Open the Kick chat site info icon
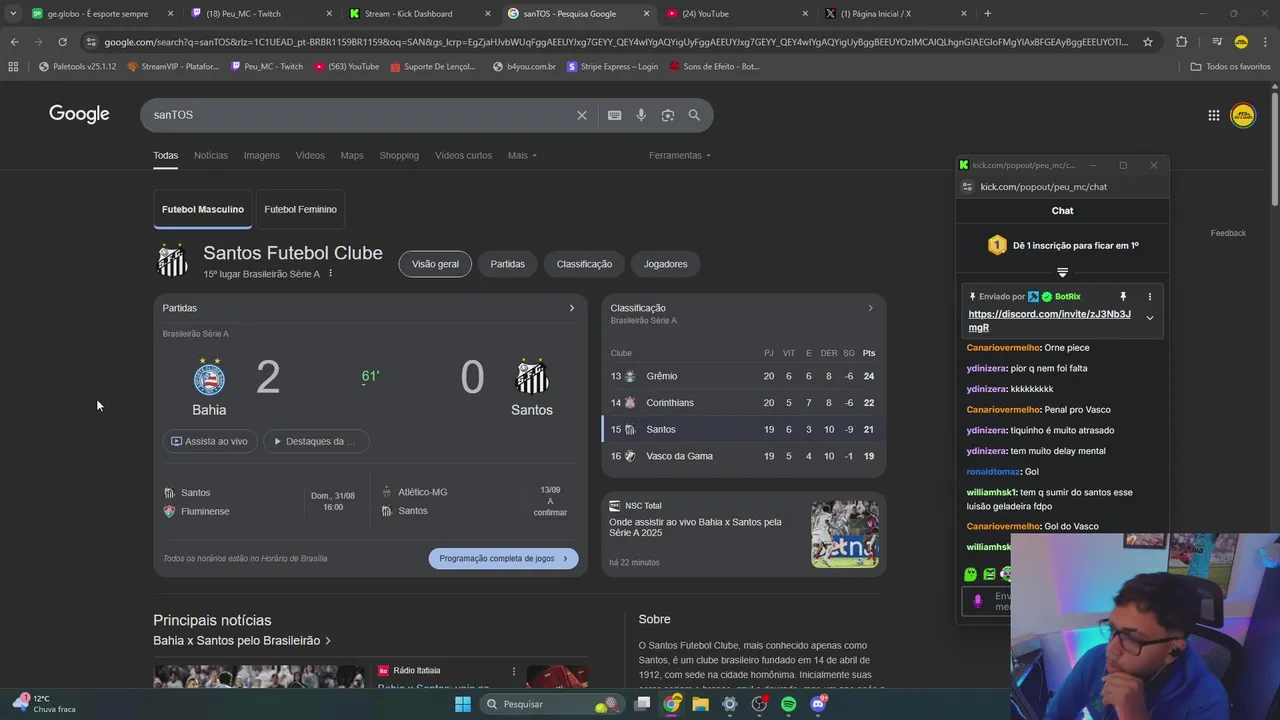The image size is (1280, 720). (x=966, y=187)
